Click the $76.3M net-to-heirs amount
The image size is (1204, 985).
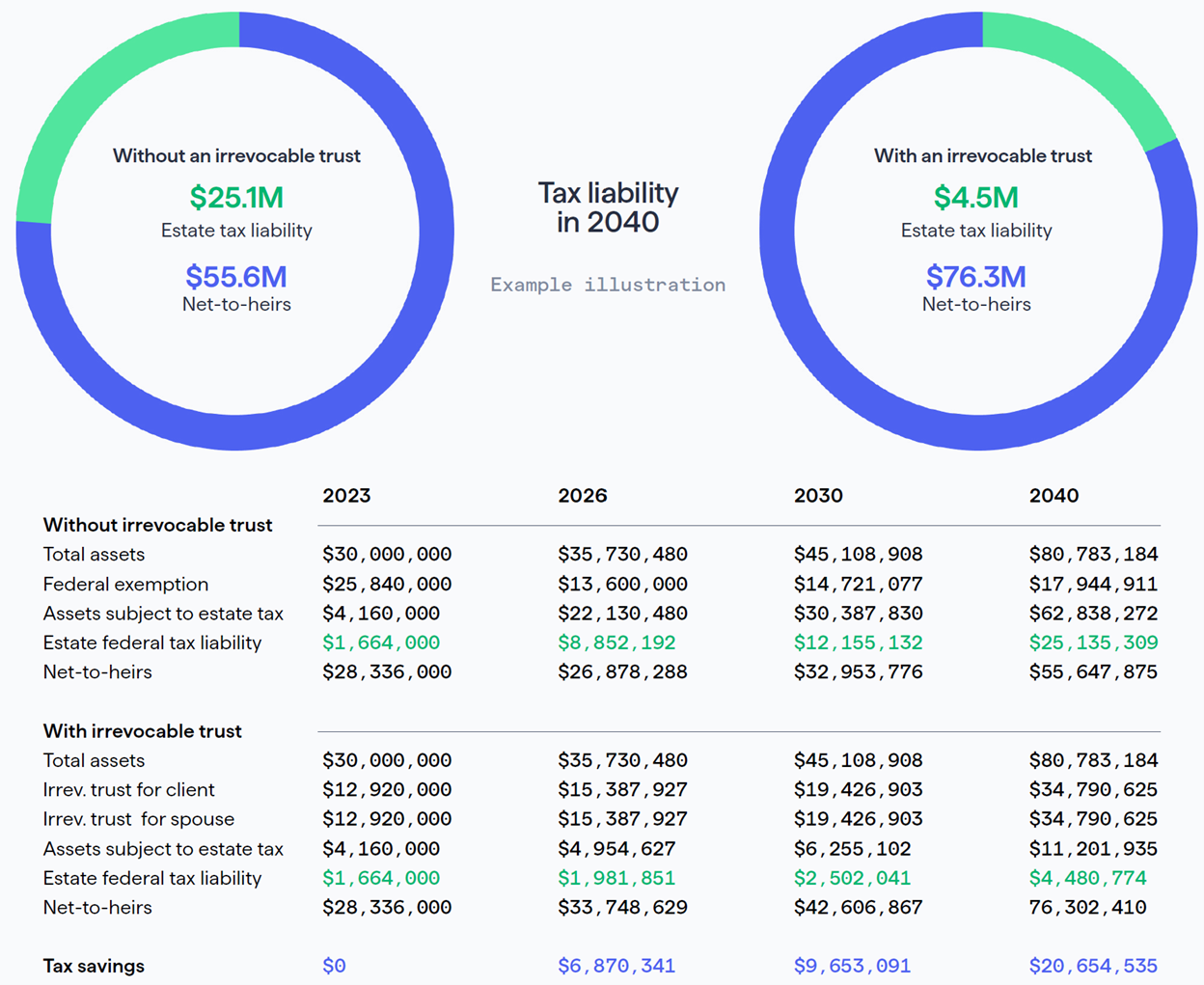pos(975,277)
